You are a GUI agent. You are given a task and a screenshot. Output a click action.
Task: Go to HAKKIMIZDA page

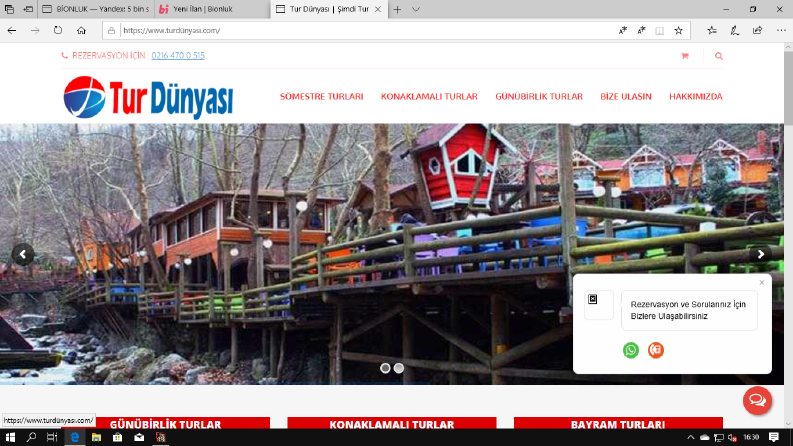tap(696, 97)
